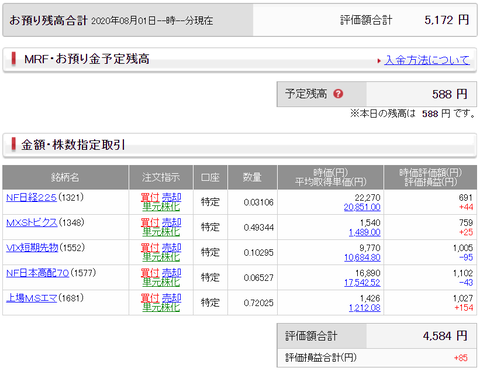Open average cost 1,212.08 link
480x371 pixels.
point(365,308)
